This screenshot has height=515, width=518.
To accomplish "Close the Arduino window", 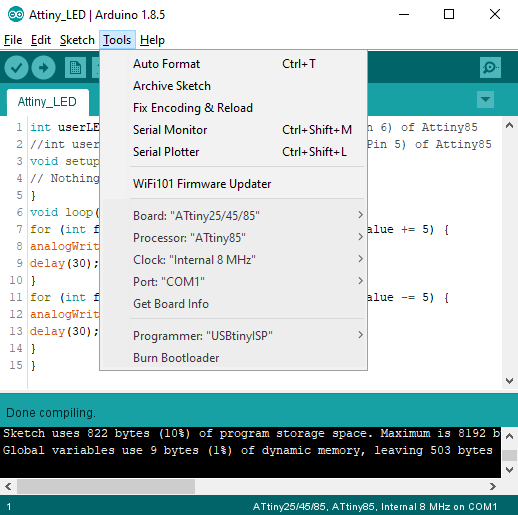I will 495,14.
